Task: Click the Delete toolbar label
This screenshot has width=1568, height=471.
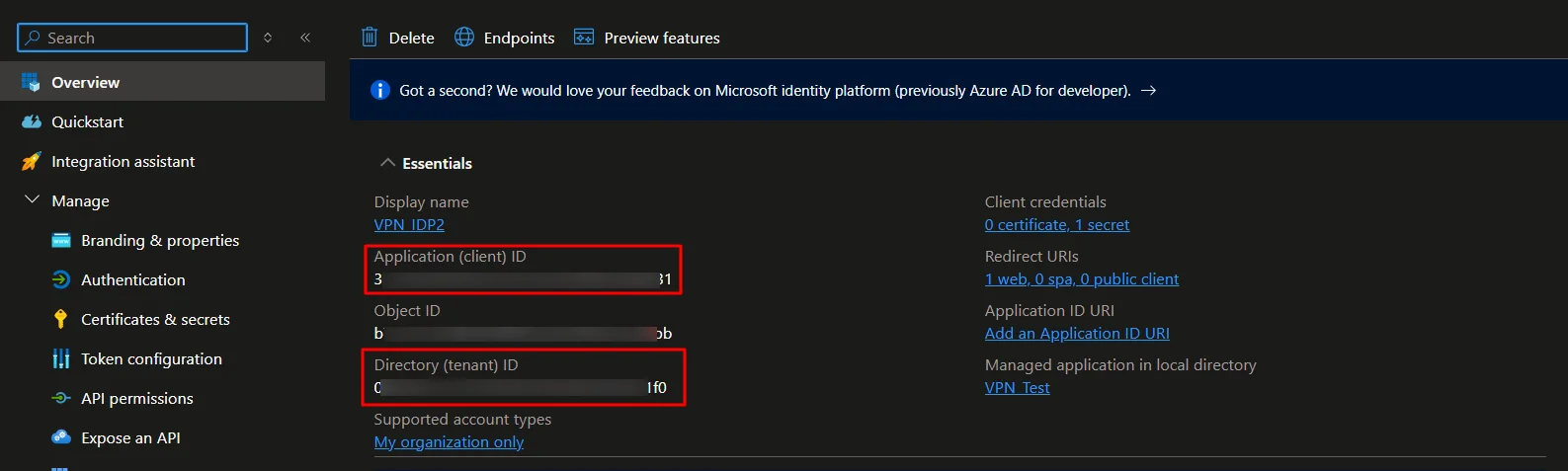Action: pyautogui.click(x=411, y=38)
